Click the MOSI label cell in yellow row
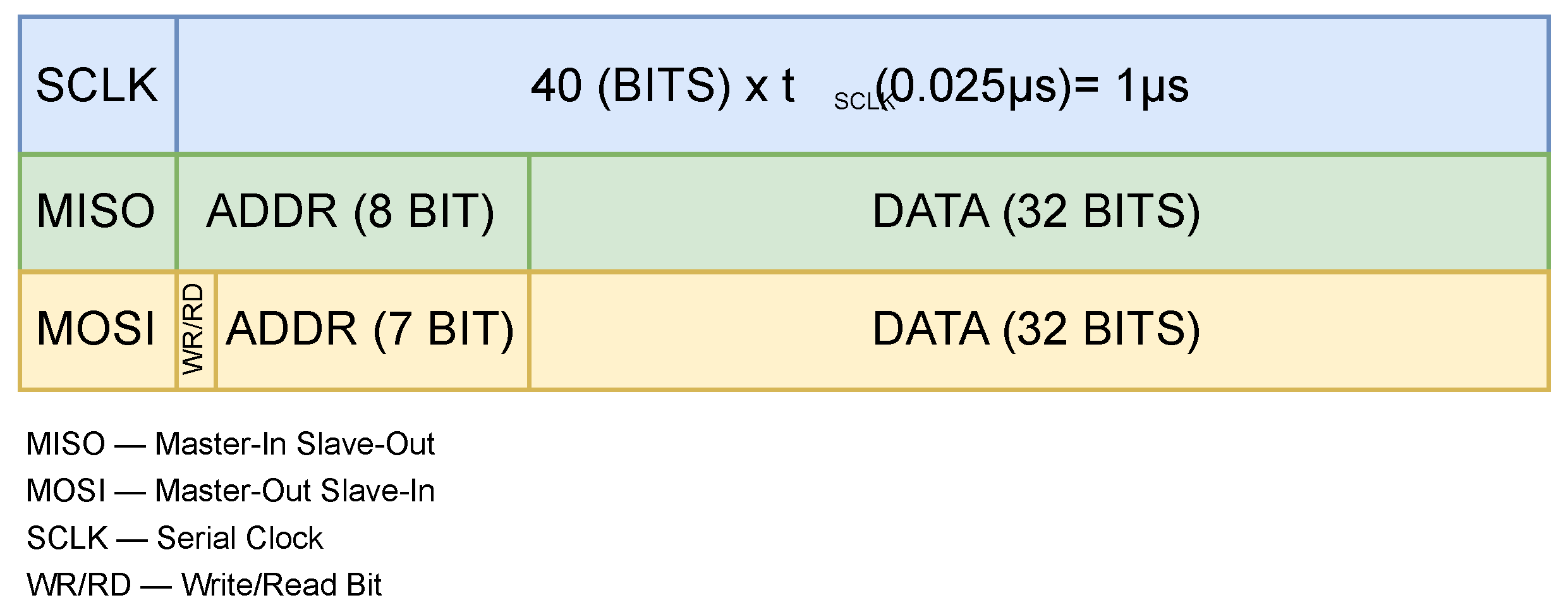The height and width of the screenshot is (612, 1568). point(96,329)
